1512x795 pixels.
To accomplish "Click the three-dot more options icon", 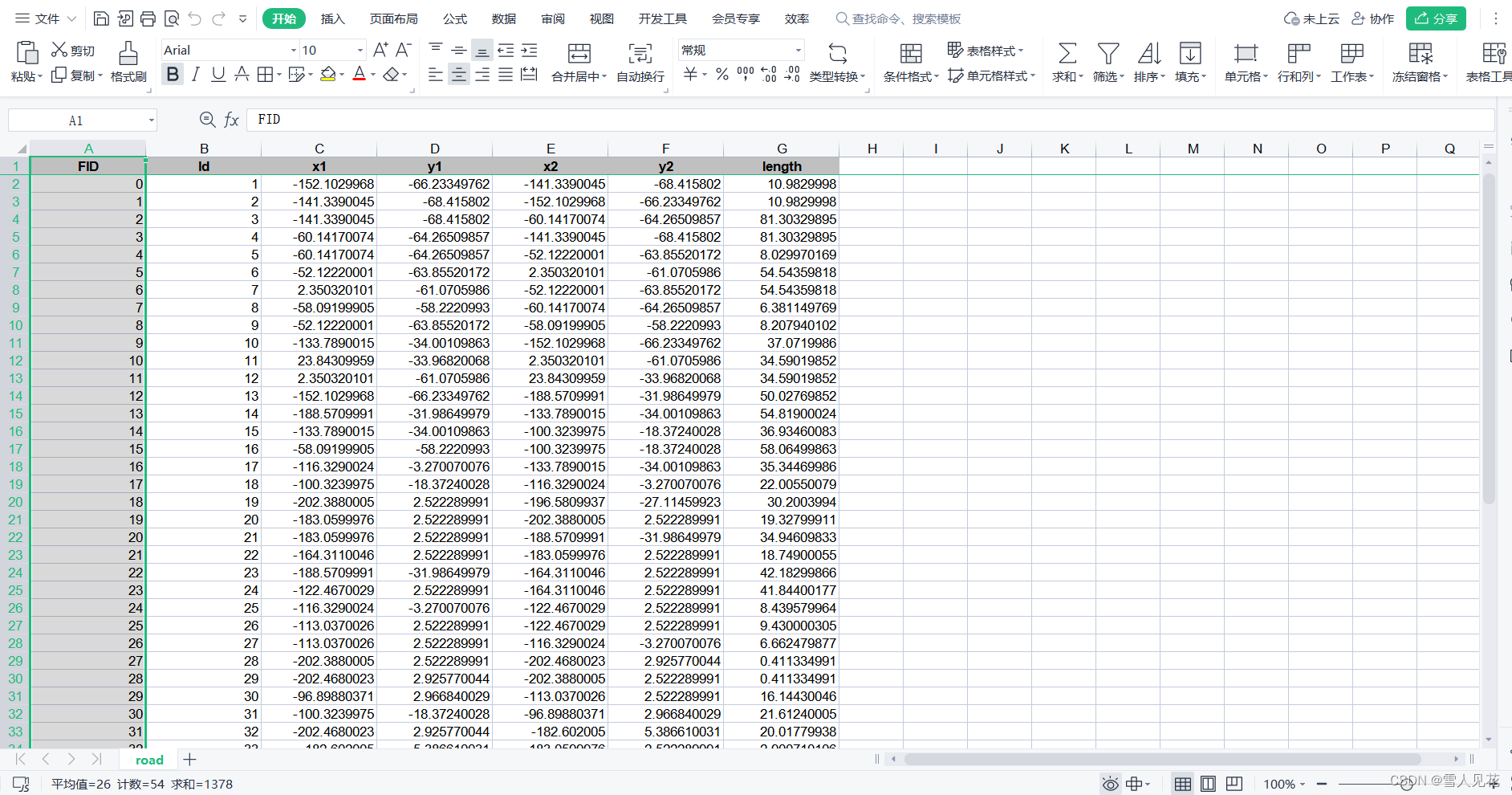I will 1495,18.
